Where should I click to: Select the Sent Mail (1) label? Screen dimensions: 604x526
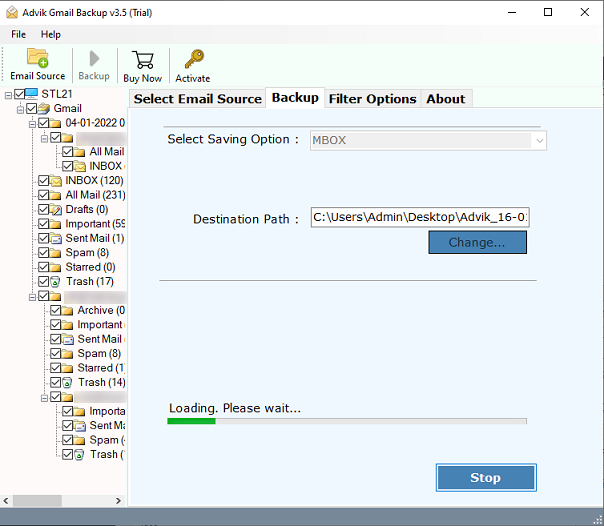(95, 238)
